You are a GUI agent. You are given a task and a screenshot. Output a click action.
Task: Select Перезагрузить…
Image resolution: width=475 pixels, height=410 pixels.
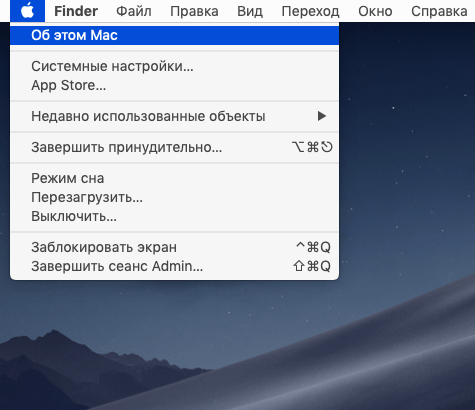pos(174,197)
